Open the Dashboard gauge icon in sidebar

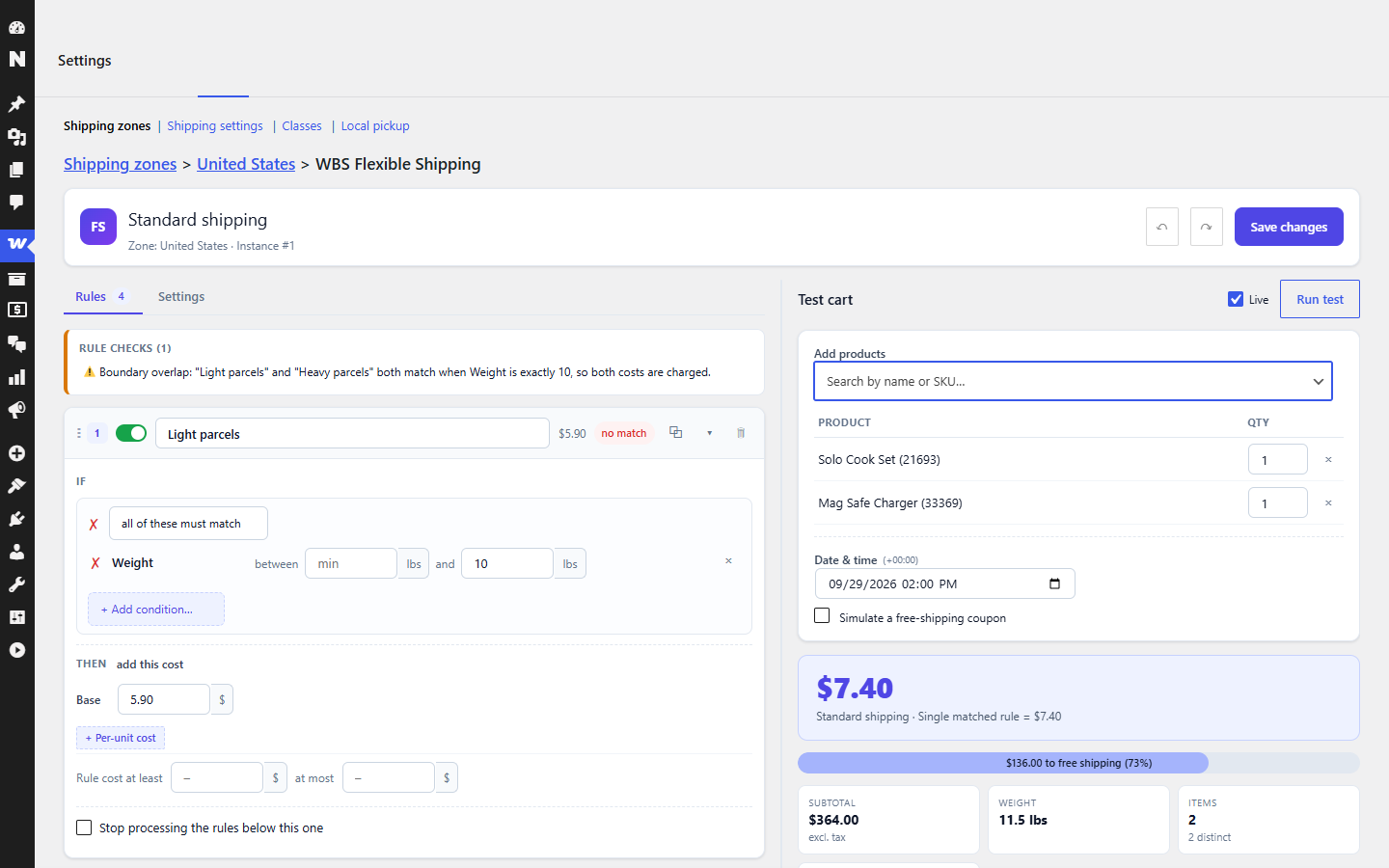(16, 27)
